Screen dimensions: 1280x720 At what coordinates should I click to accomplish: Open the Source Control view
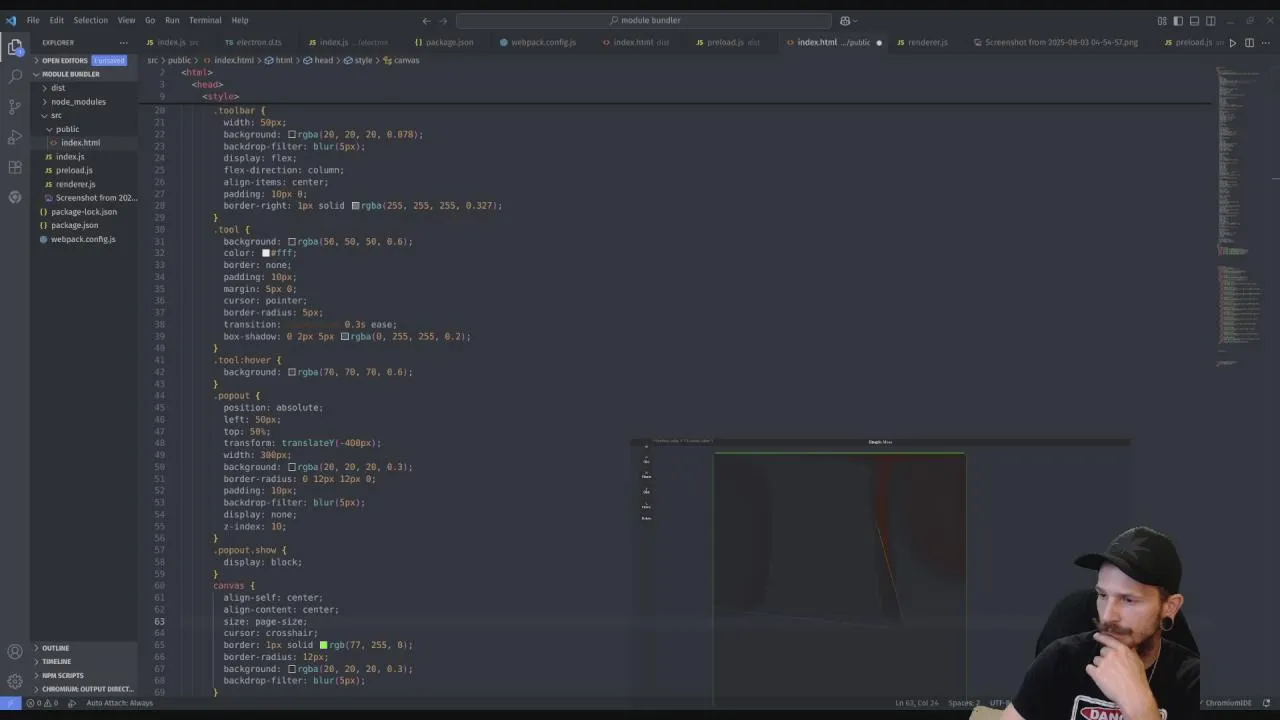(x=15, y=106)
